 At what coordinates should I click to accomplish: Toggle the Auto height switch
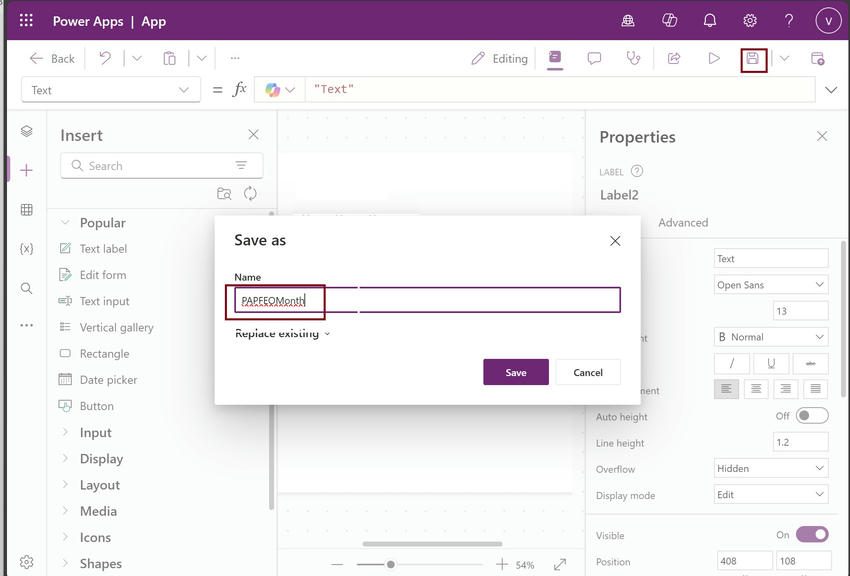point(812,416)
